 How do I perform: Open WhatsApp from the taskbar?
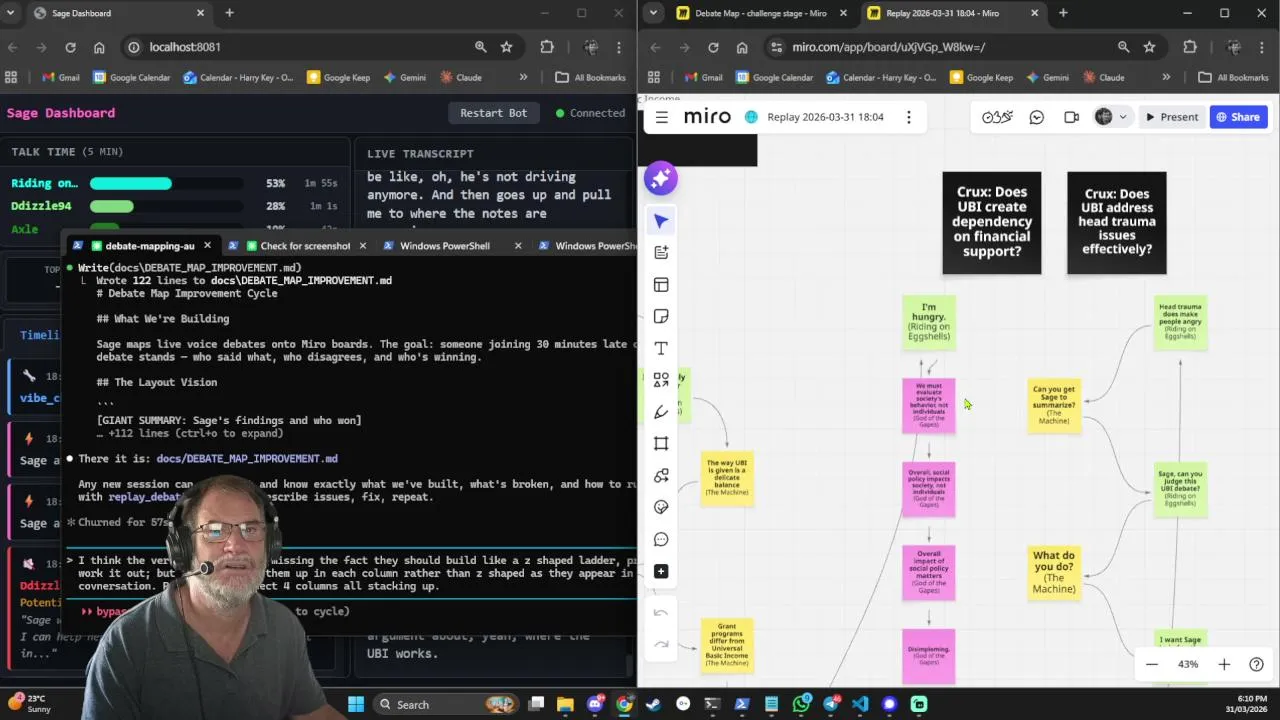pyautogui.click(x=801, y=704)
